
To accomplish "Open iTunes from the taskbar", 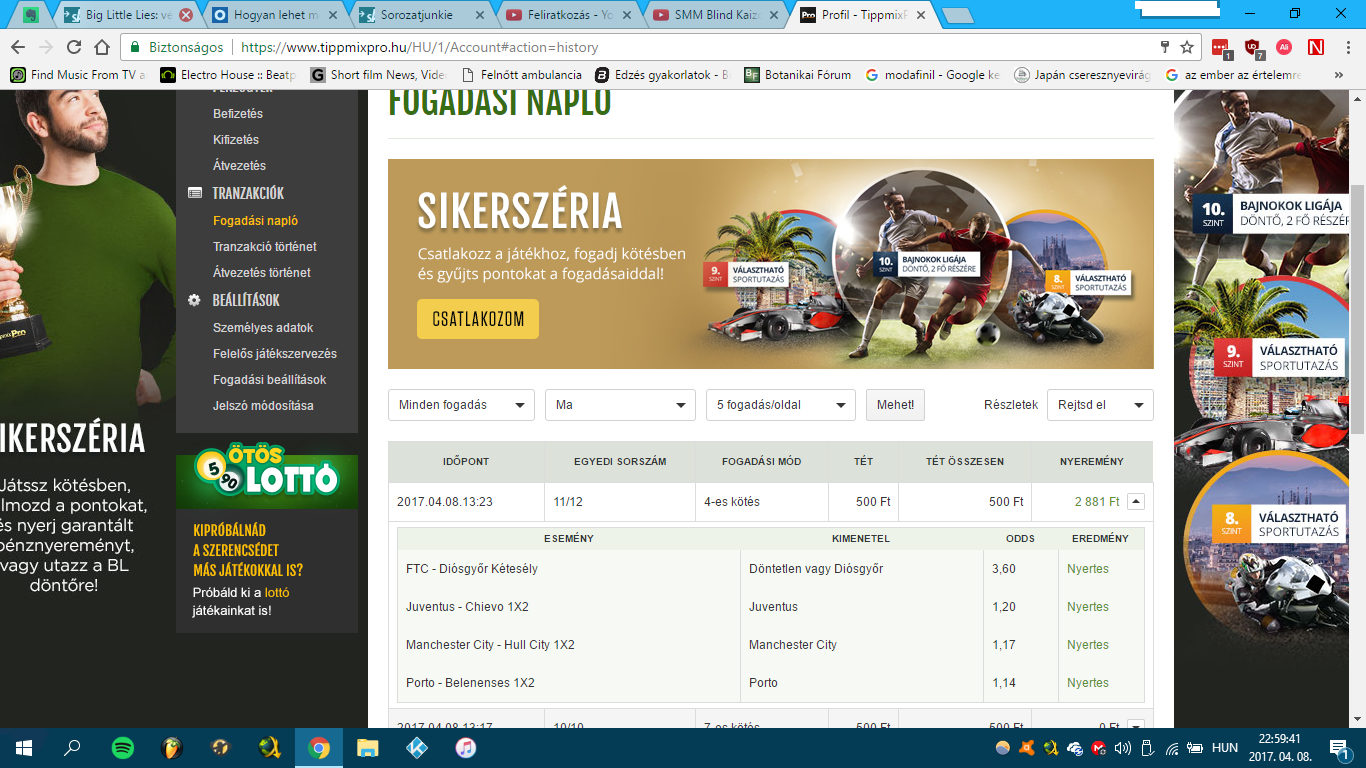I will (466, 747).
